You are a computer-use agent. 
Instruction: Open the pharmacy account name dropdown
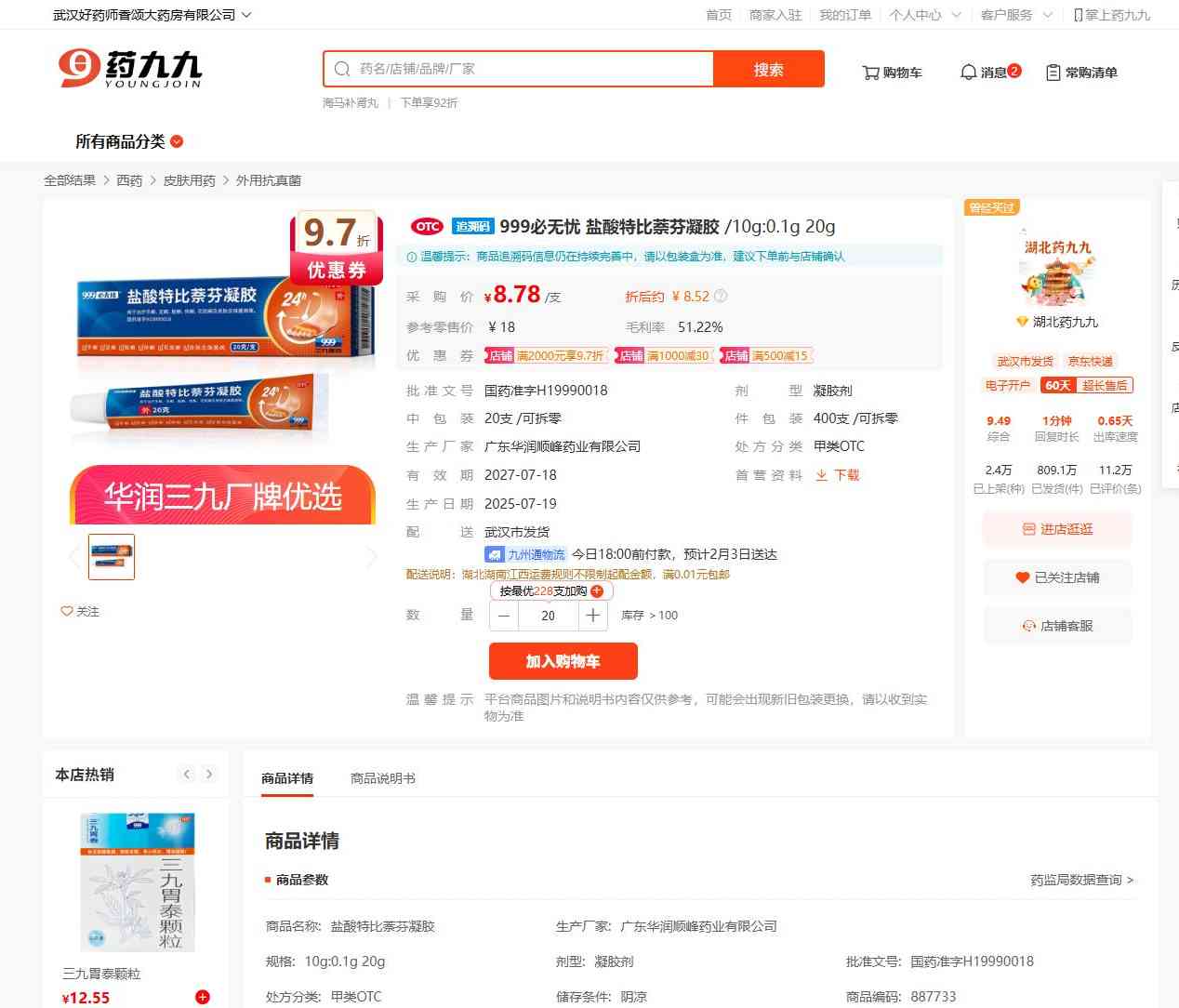pyautogui.click(x=152, y=15)
